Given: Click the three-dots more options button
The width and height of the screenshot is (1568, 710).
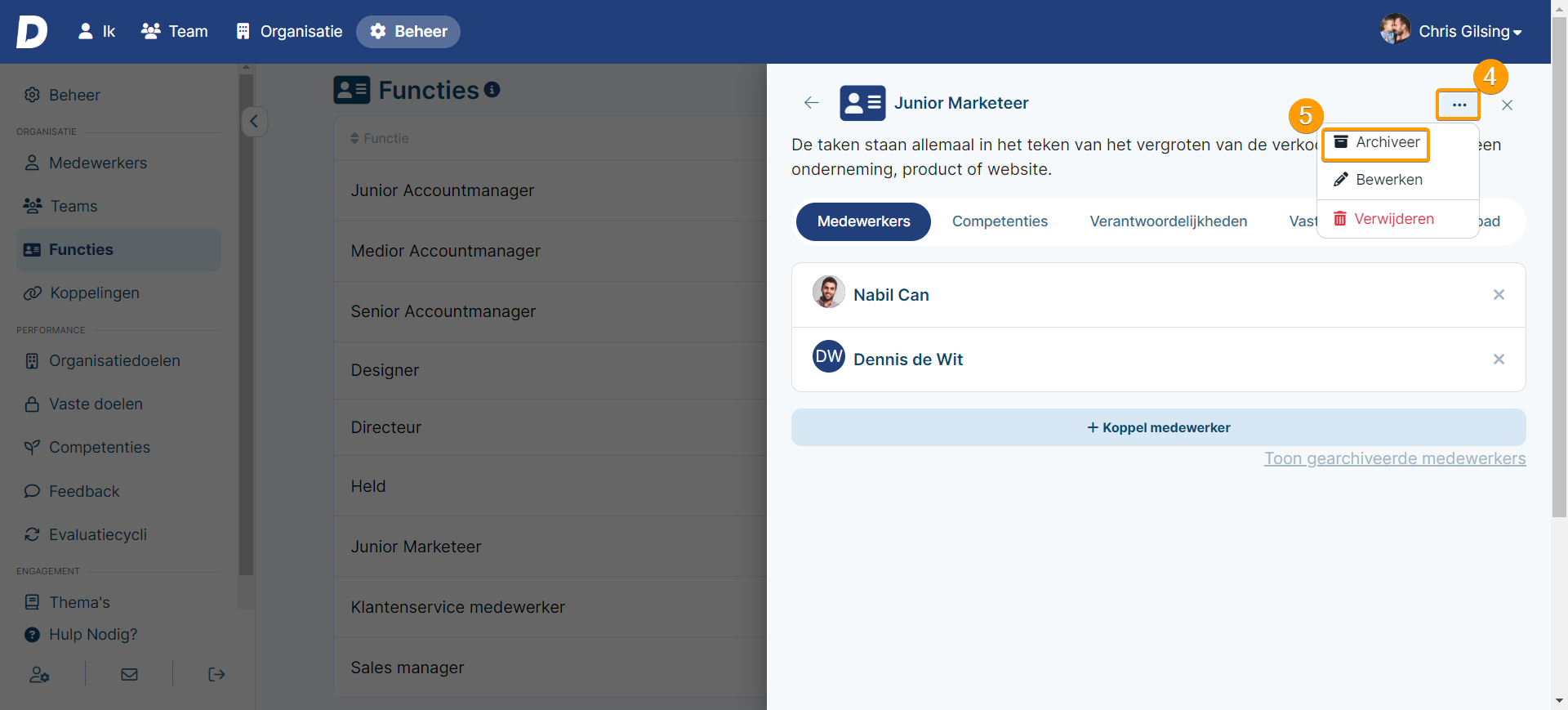Looking at the screenshot, I should point(1459,105).
